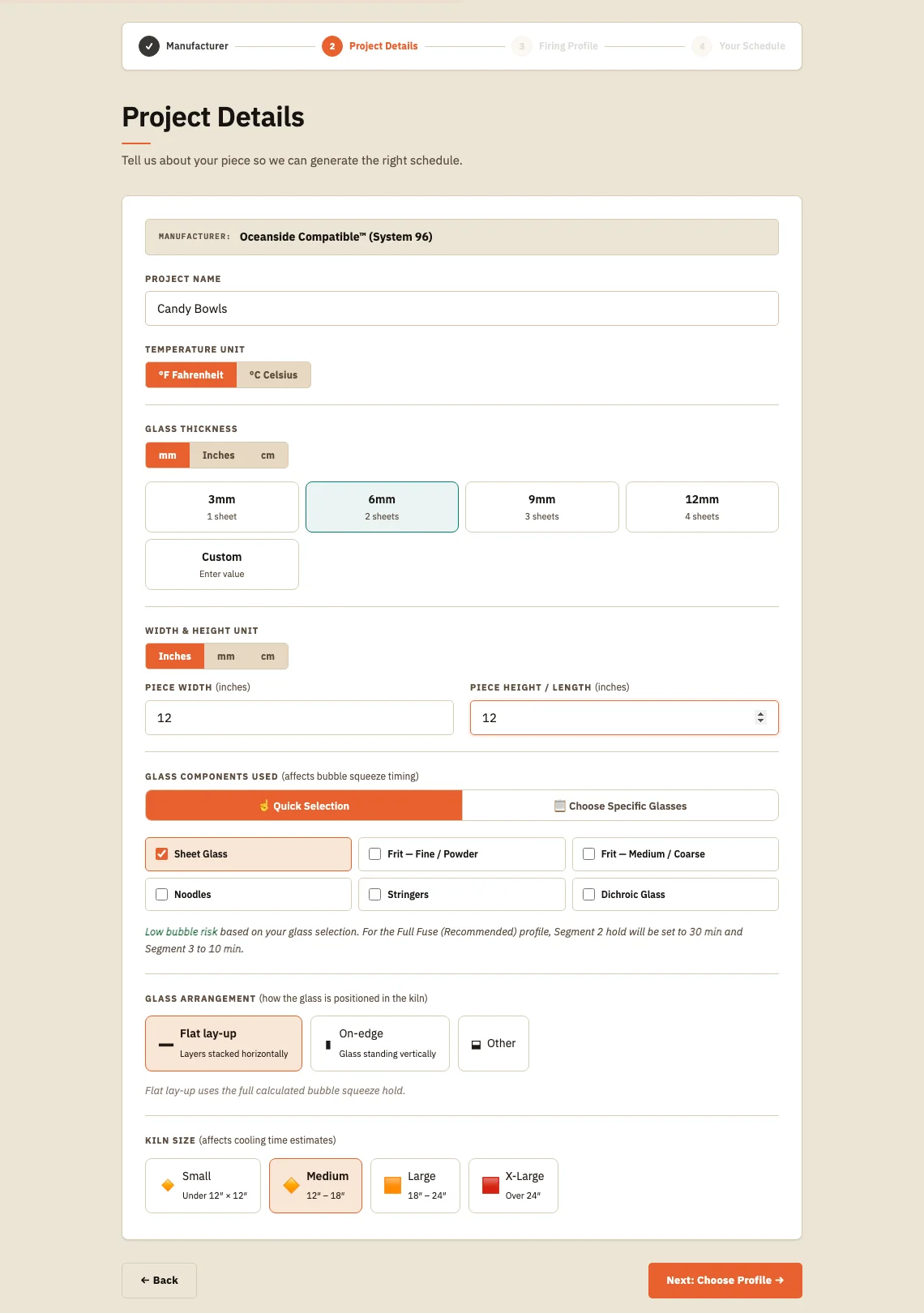Viewport: 924px width, 1313px height.
Task: Enable the Noodles checkbox
Action: point(162,895)
